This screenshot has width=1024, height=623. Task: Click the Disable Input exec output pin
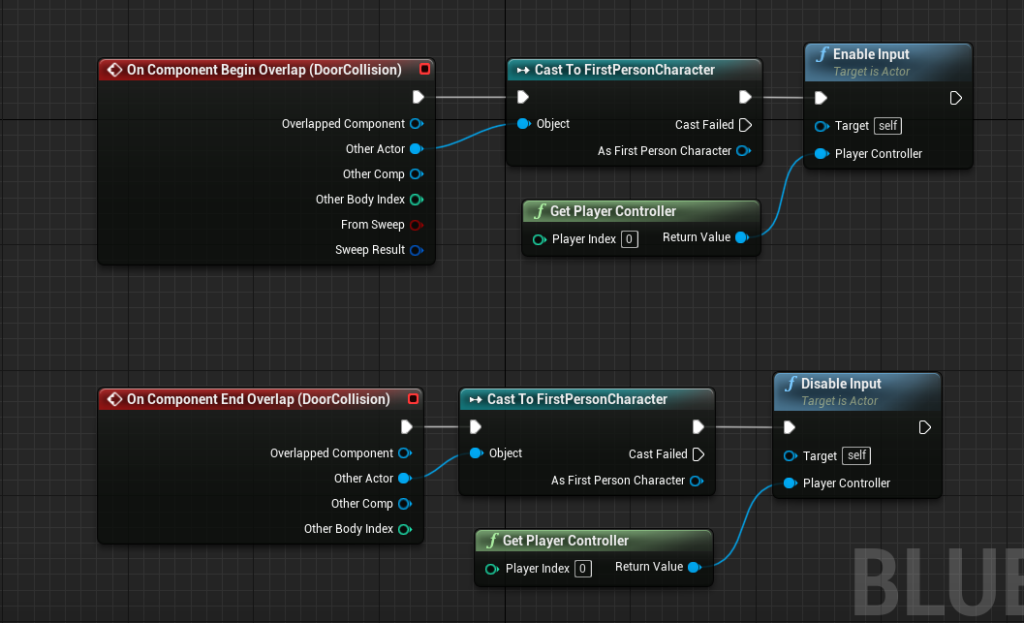925,428
